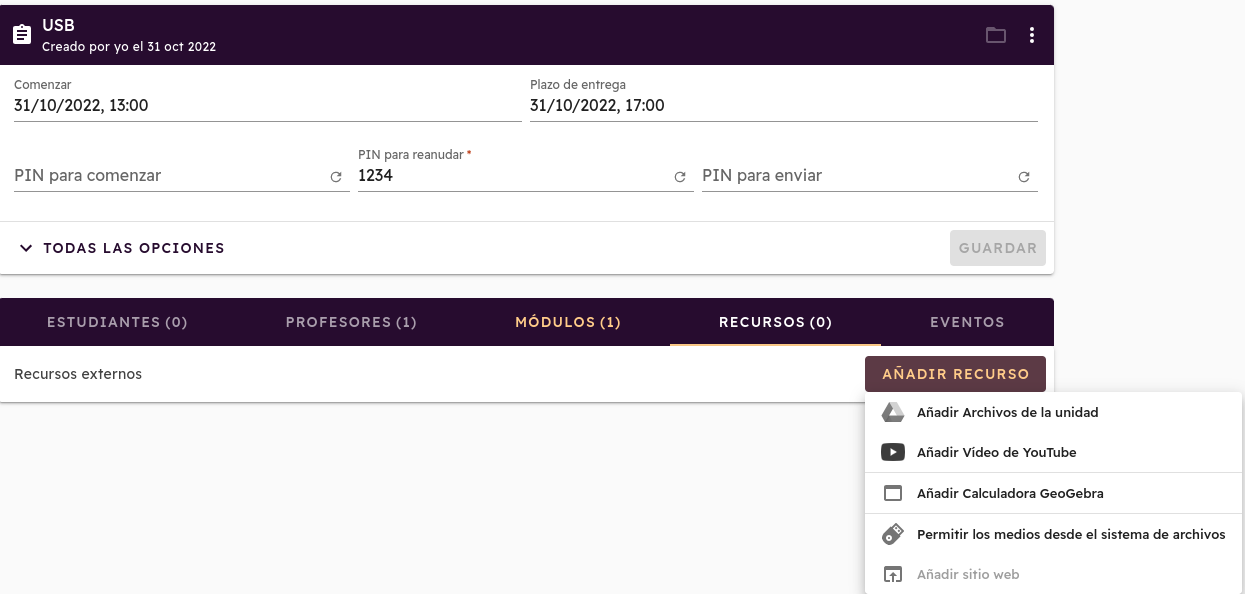The image size is (1245, 594).
Task: Click the Recursos externos label
Action: (x=78, y=374)
